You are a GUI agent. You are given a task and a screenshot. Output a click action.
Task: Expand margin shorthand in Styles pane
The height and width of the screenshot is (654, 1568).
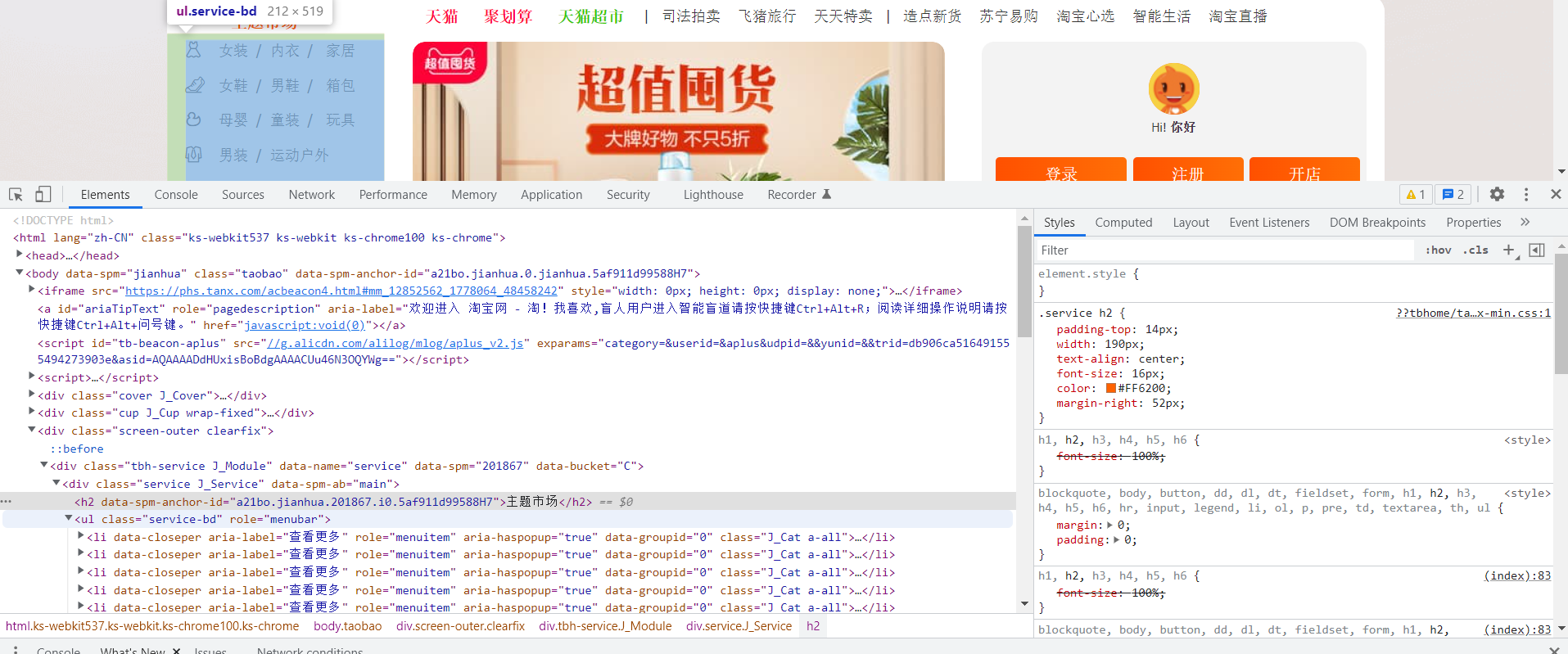pos(1109,525)
